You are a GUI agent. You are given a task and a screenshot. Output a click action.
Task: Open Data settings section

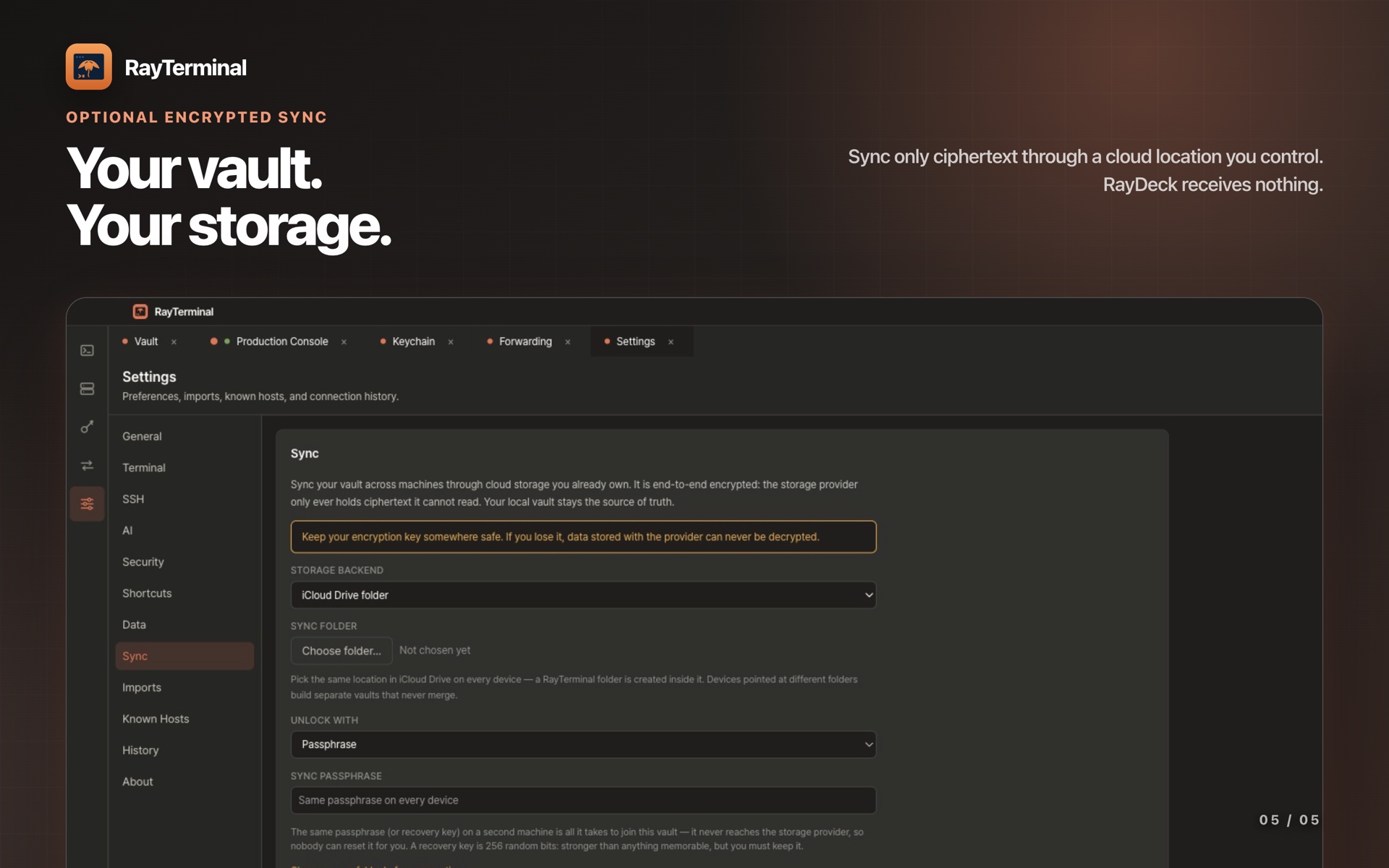click(x=184, y=625)
